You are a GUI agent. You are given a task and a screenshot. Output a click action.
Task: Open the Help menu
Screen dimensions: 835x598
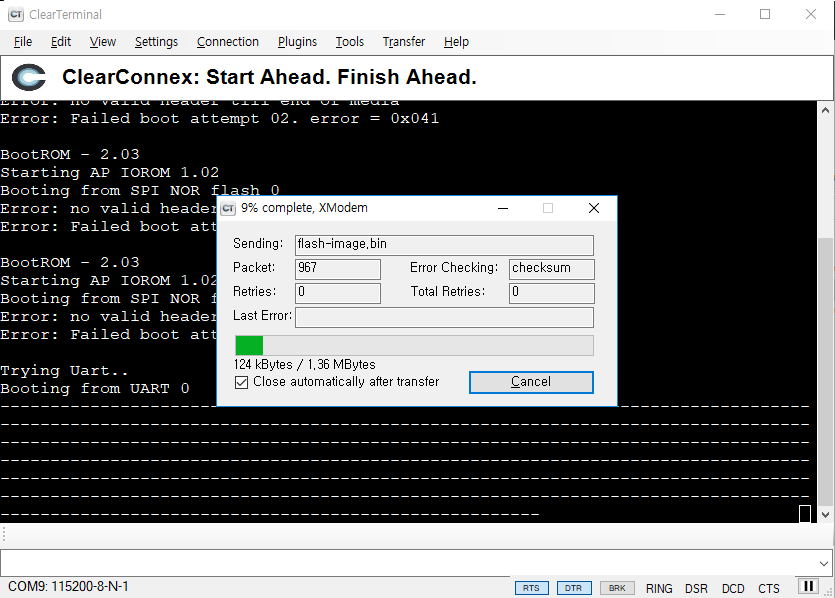pyautogui.click(x=456, y=42)
